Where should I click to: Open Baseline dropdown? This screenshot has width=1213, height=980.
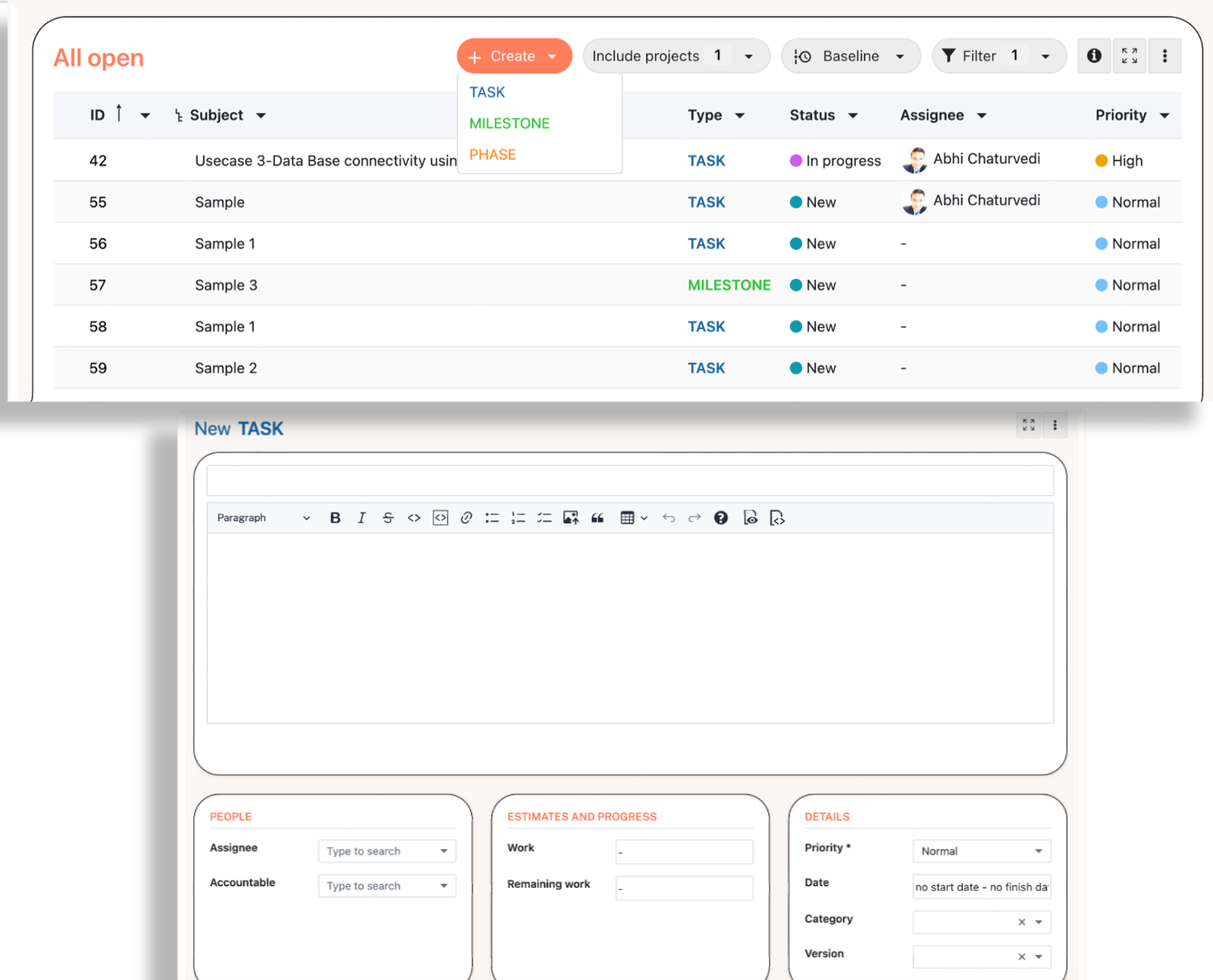[x=851, y=56]
